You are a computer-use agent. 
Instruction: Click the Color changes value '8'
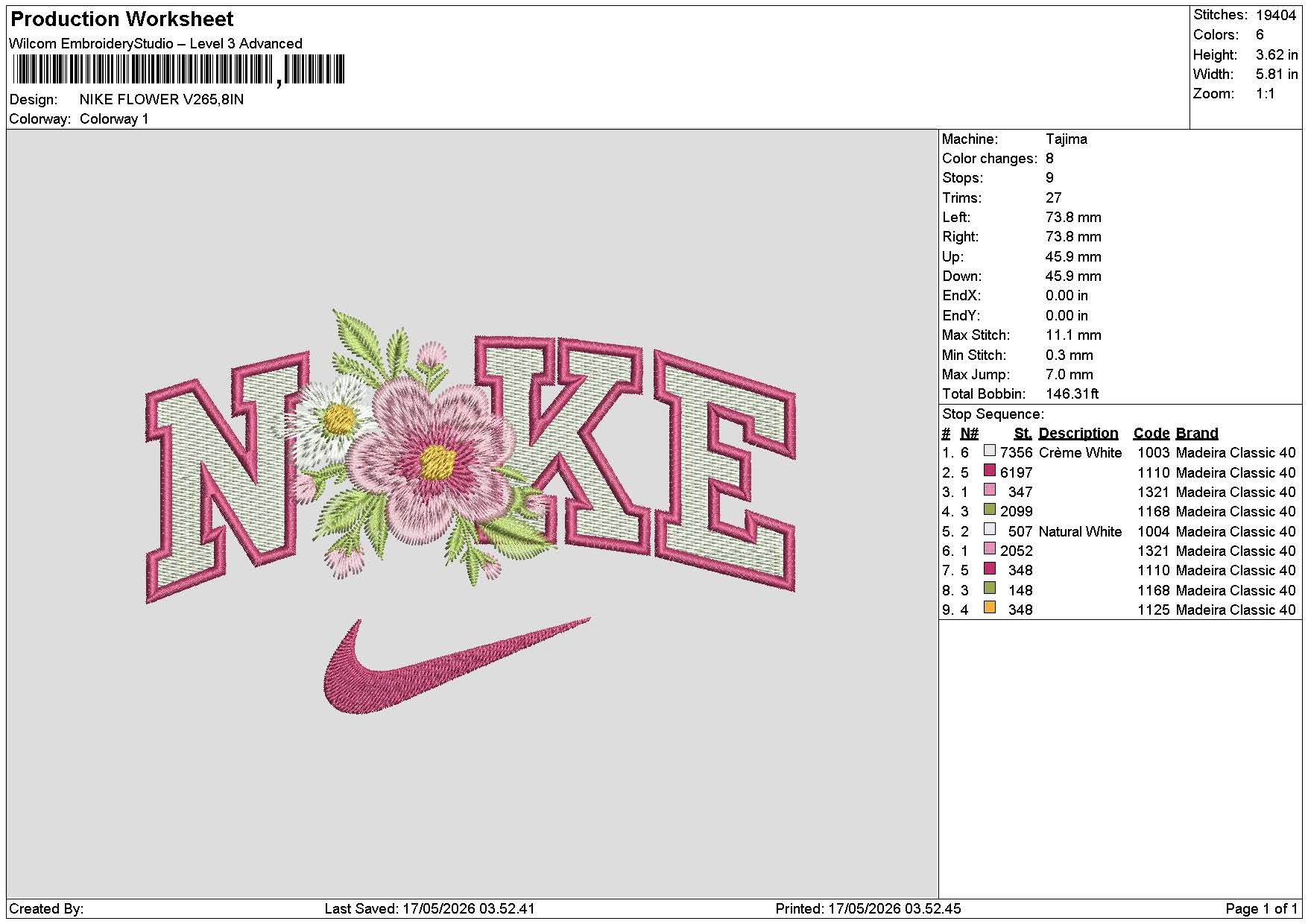pyautogui.click(x=1049, y=159)
